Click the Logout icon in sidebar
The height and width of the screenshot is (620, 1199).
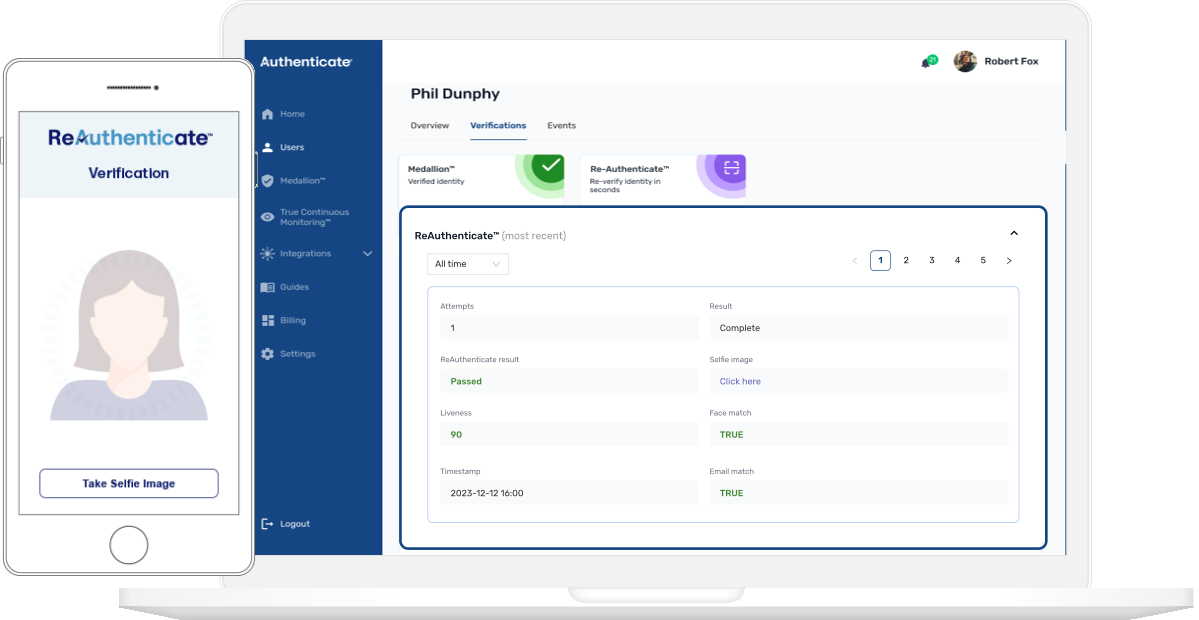click(267, 524)
